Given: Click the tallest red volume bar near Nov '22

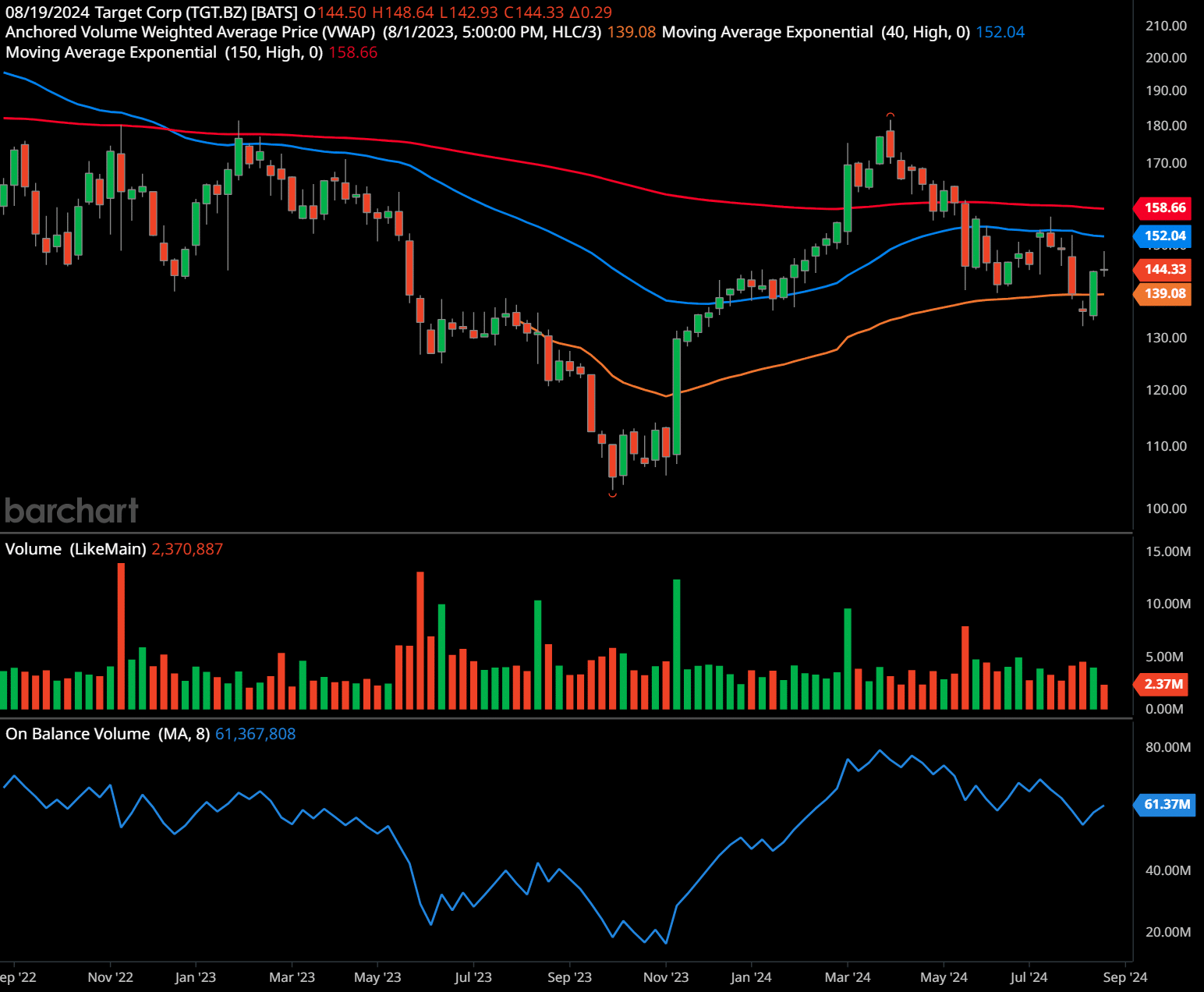Looking at the screenshot, I should [121, 636].
